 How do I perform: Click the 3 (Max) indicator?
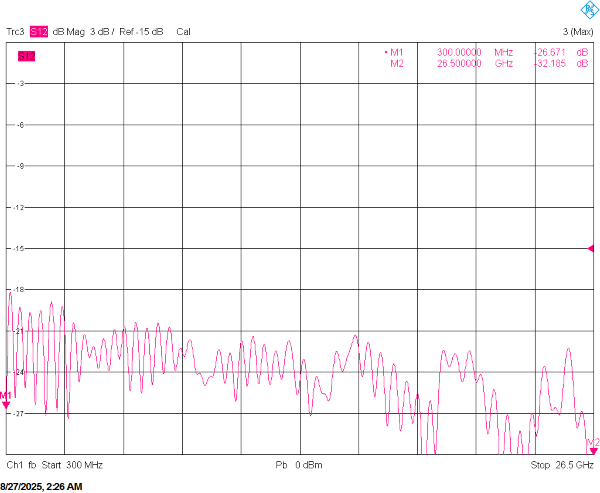(x=578, y=32)
